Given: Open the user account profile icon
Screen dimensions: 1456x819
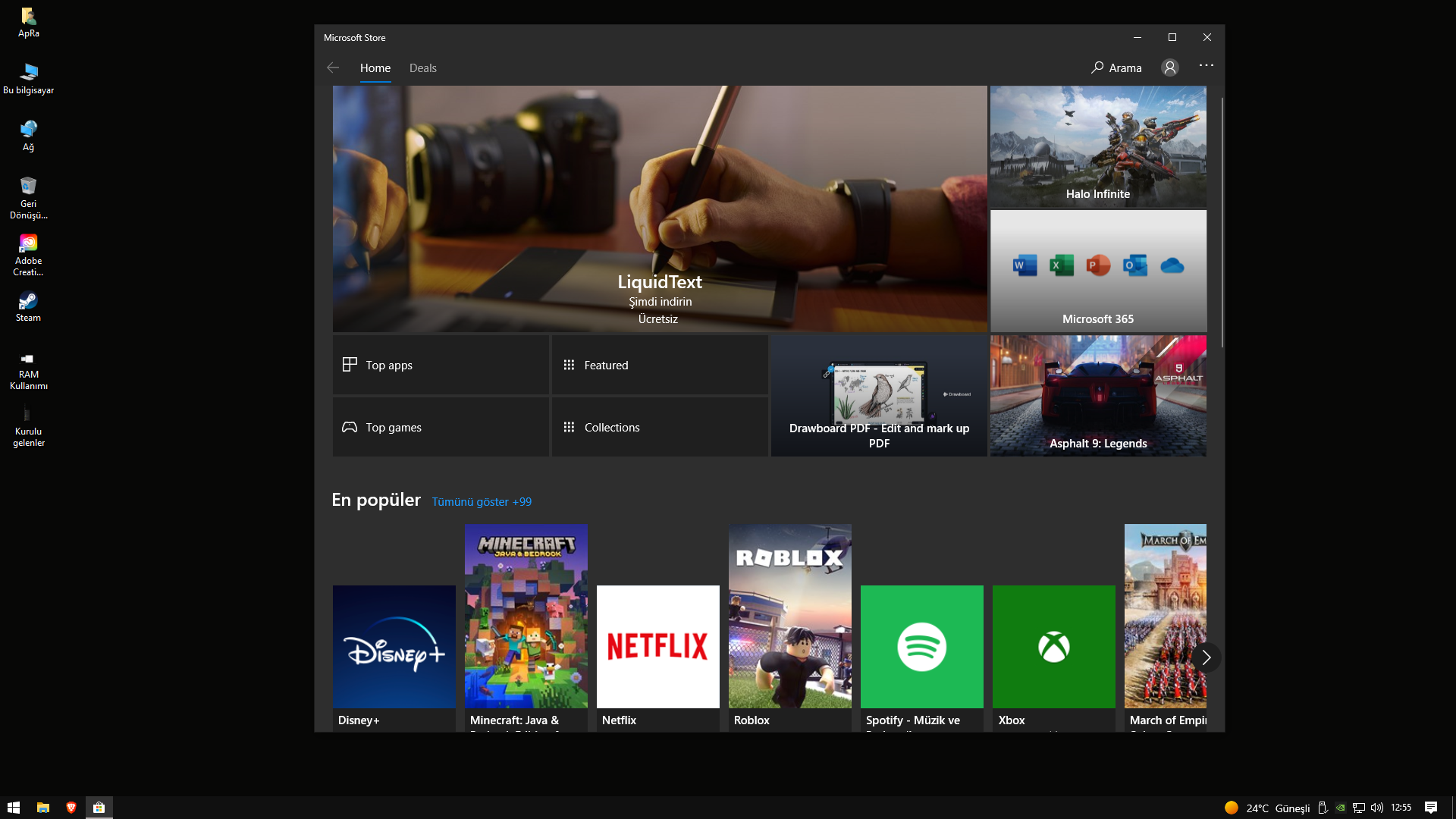Looking at the screenshot, I should point(1170,67).
